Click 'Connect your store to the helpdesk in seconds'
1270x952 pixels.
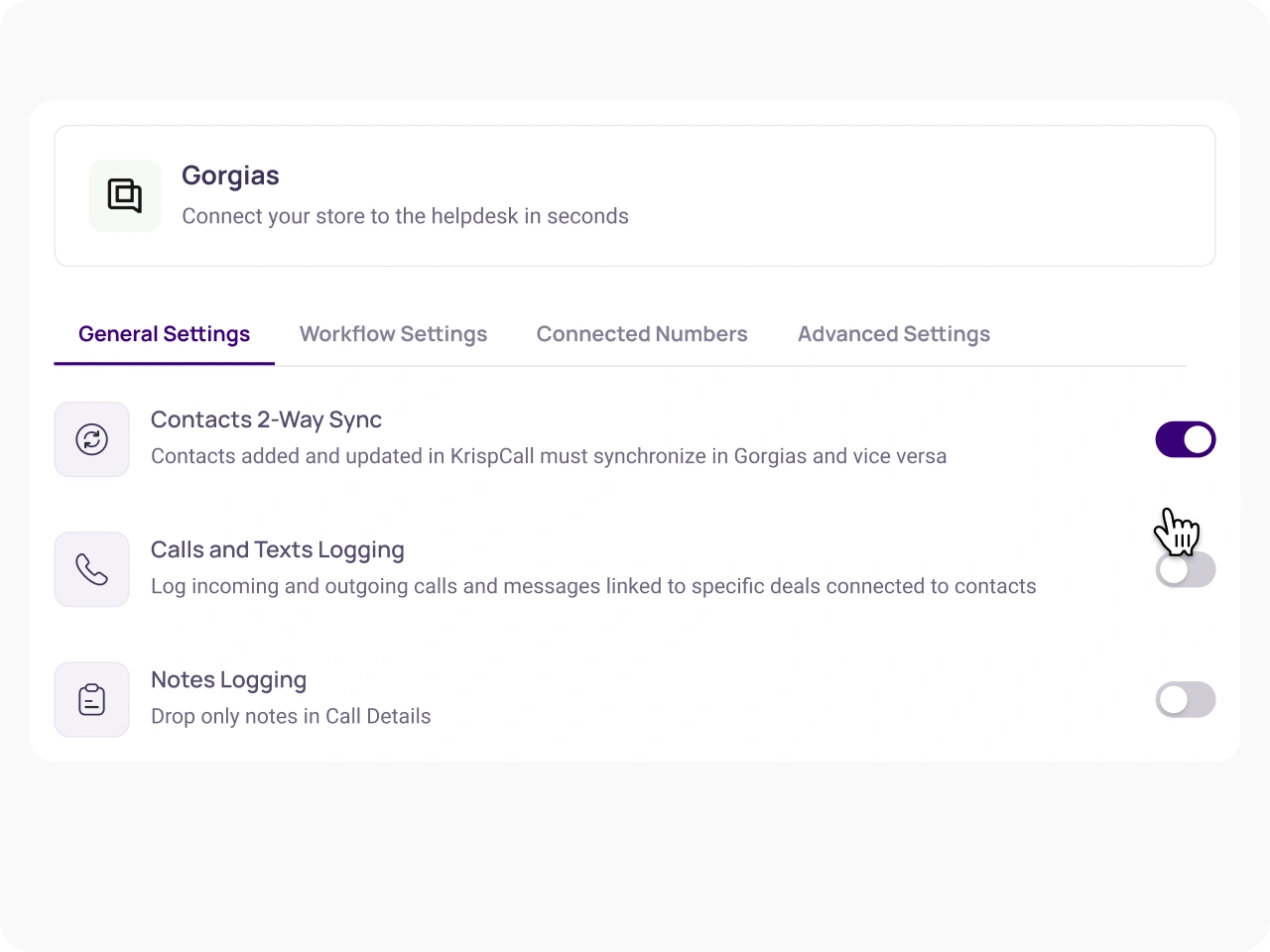pos(405,216)
